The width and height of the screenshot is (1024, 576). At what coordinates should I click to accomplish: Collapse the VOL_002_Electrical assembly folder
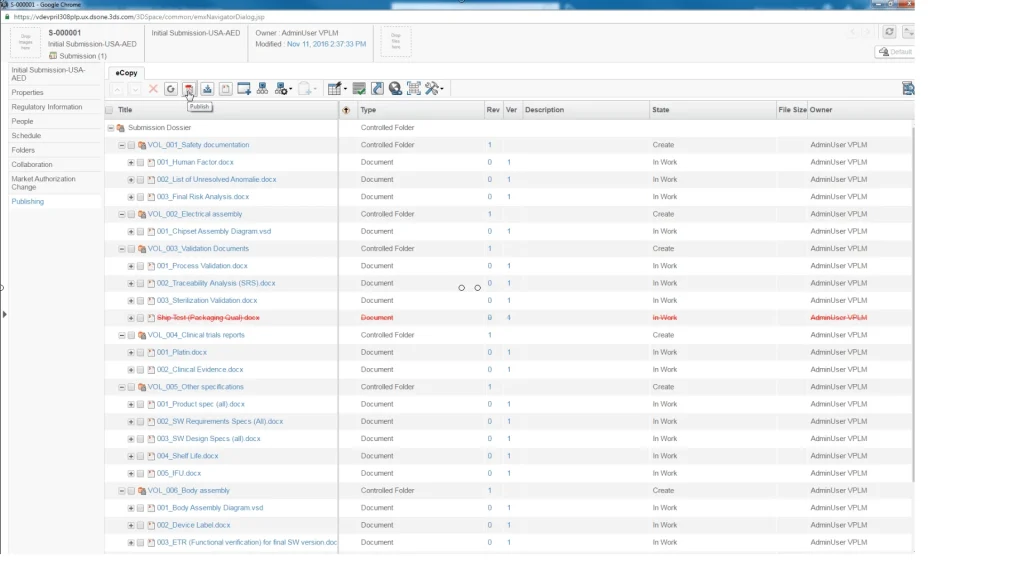pyautogui.click(x=121, y=214)
